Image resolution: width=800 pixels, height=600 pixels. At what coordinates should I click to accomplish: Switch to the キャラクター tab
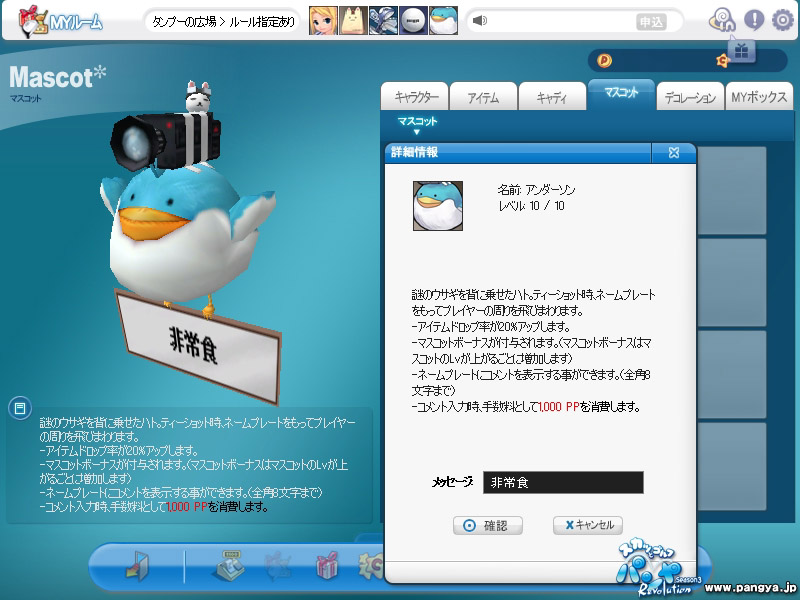(x=416, y=97)
